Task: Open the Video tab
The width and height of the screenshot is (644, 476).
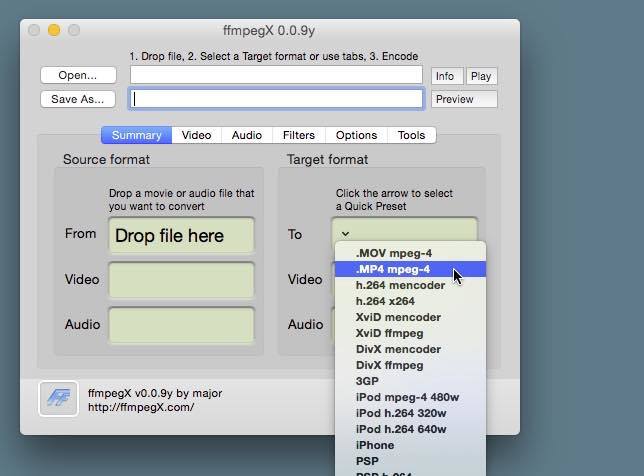Action: coord(196,135)
